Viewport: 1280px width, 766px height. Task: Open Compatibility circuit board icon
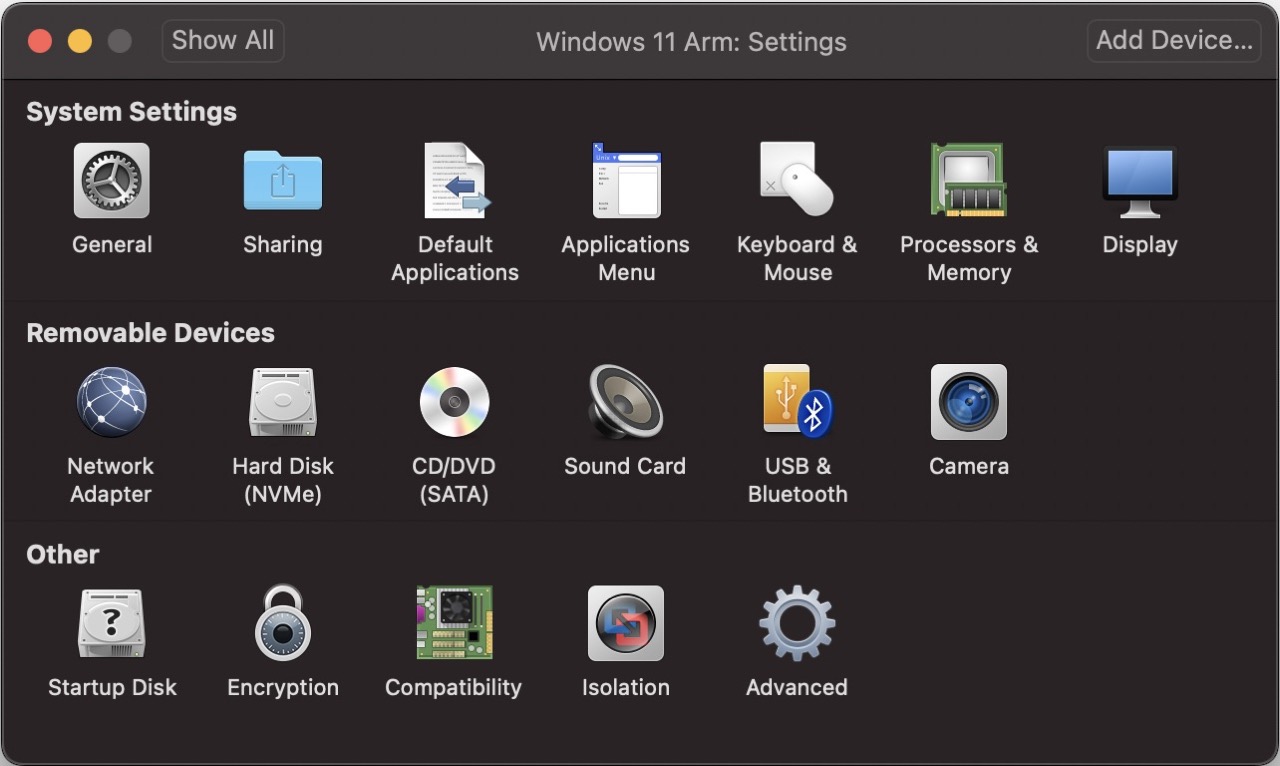tap(454, 623)
